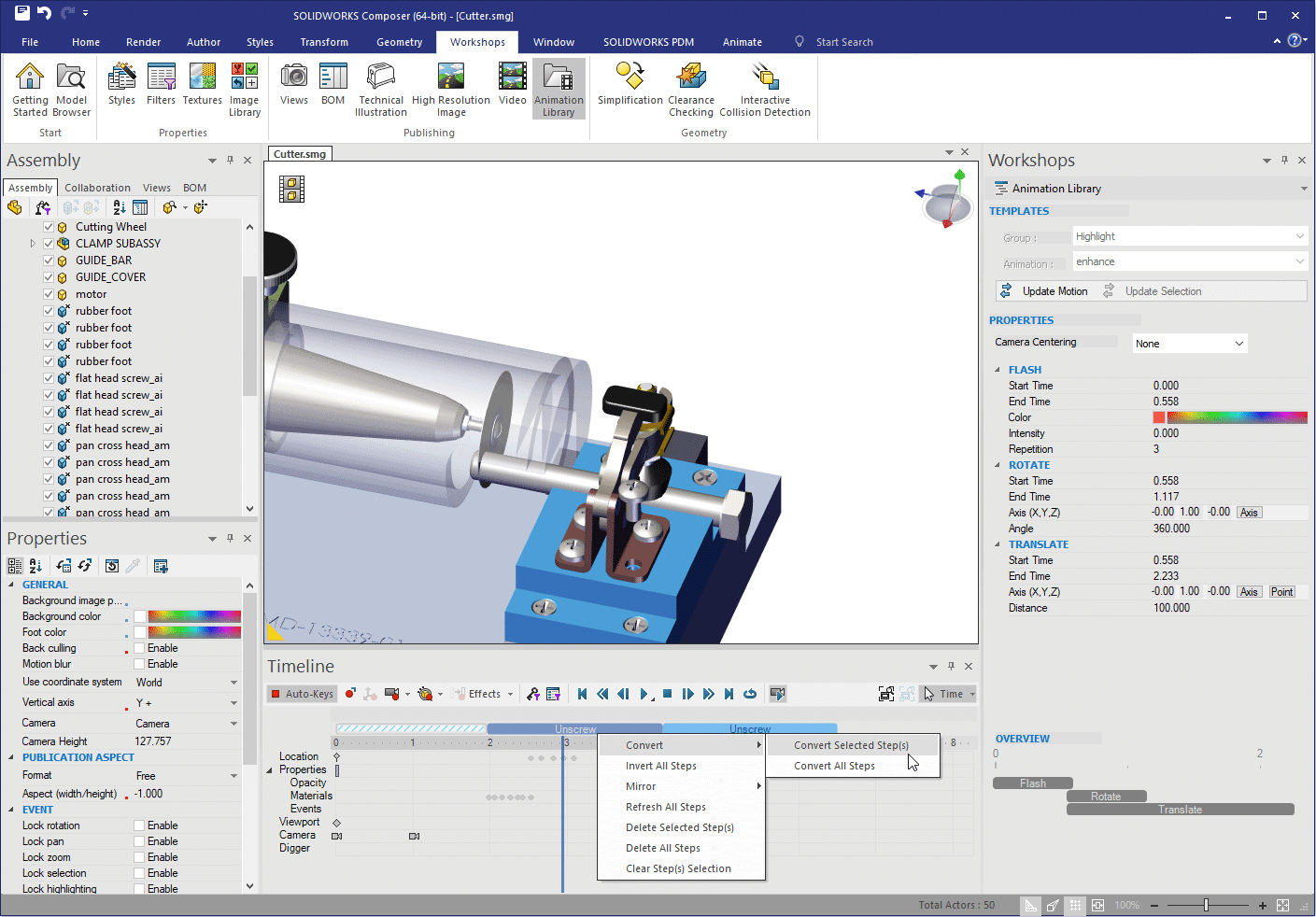
Task: Click the Time mode button in timeline
Action: tap(949, 694)
